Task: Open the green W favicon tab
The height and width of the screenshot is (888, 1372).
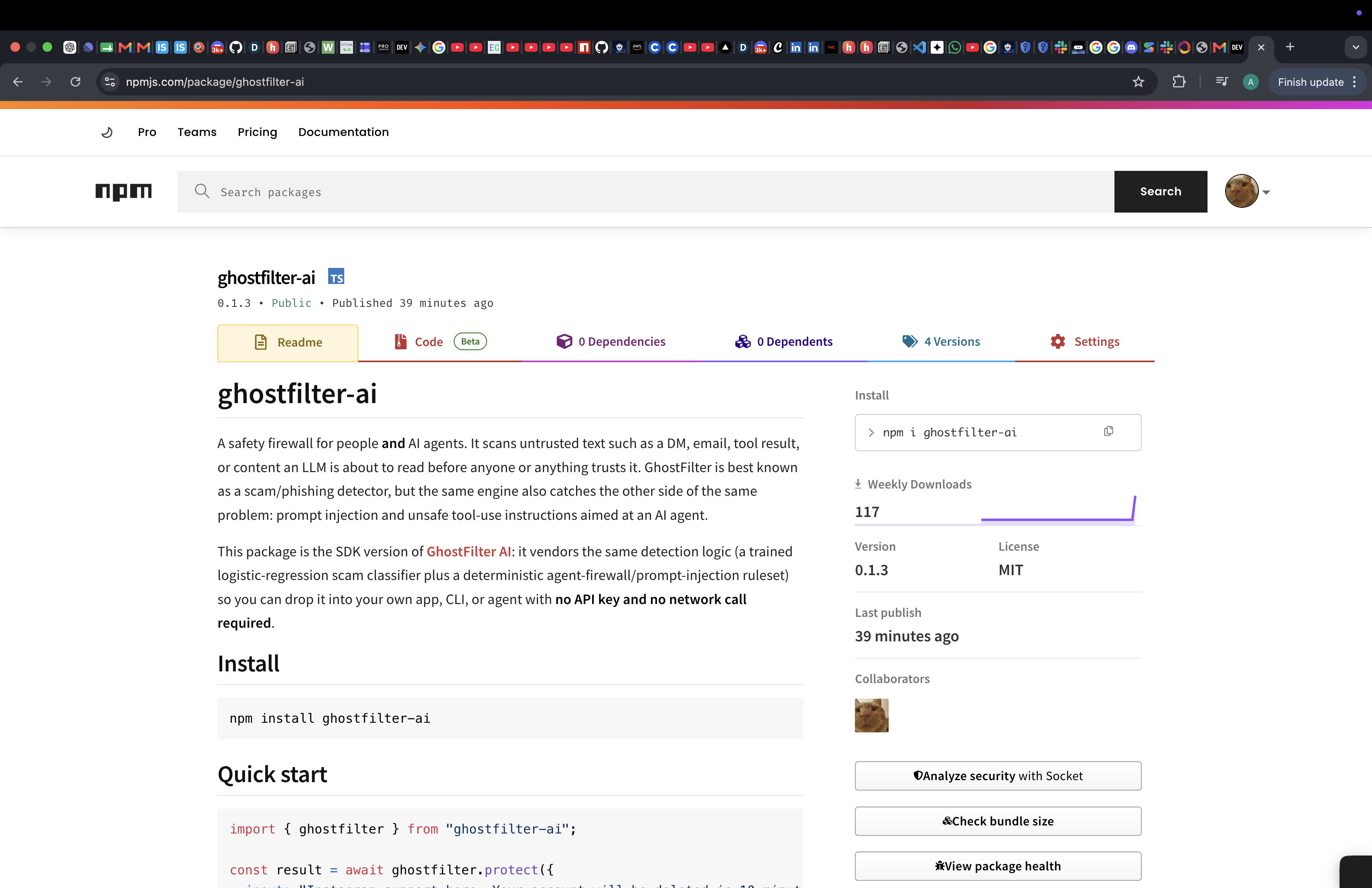Action: click(x=328, y=47)
